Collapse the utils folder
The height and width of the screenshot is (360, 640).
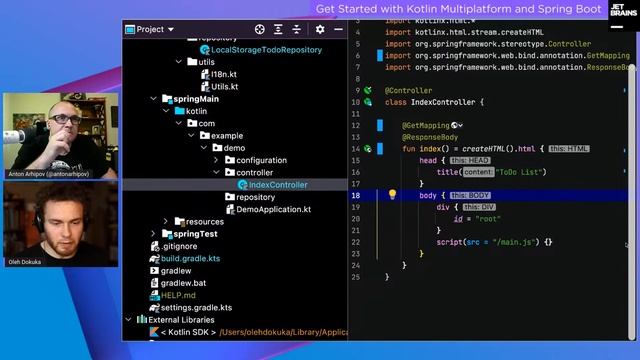[178, 62]
